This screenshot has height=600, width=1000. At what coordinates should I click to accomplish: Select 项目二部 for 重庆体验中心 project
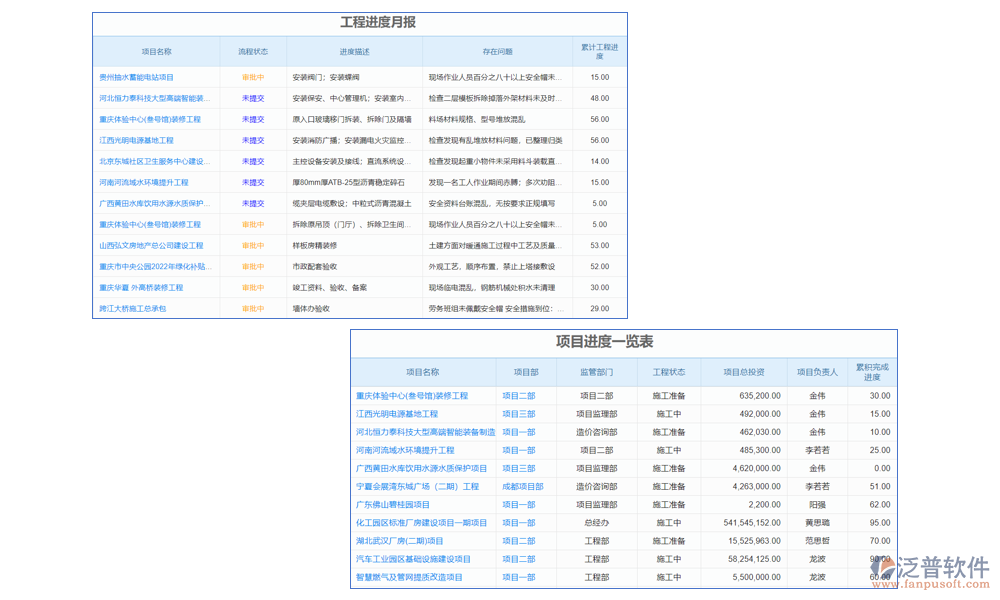pos(518,394)
